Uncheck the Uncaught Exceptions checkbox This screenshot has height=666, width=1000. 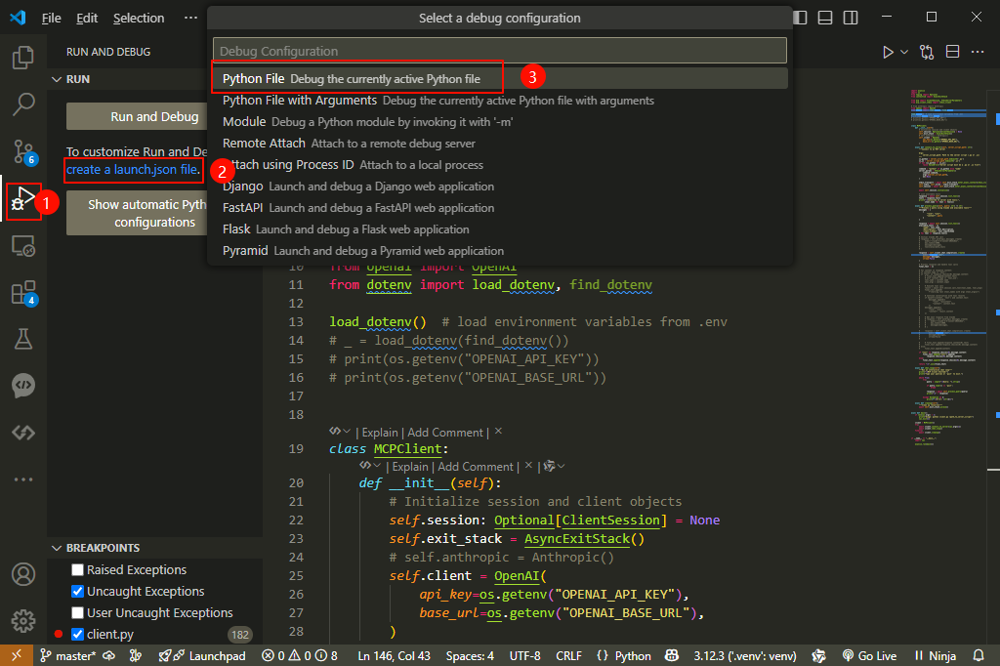[78, 592]
